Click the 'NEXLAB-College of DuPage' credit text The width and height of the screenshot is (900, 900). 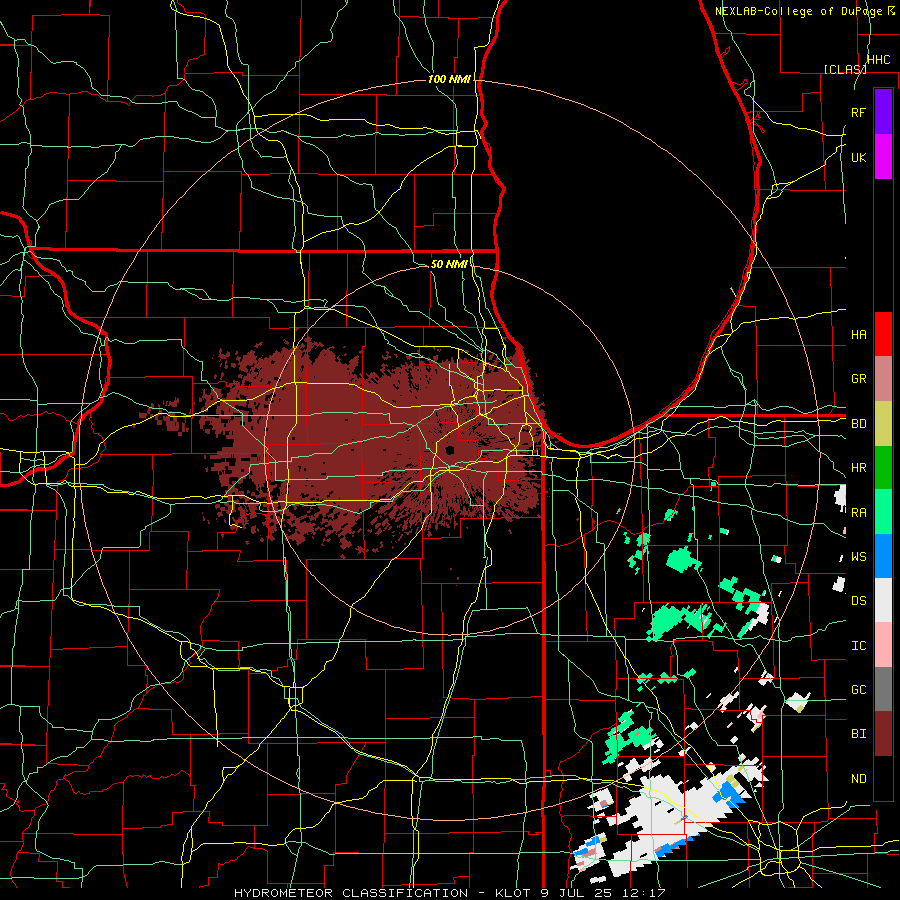pyautogui.click(x=798, y=11)
